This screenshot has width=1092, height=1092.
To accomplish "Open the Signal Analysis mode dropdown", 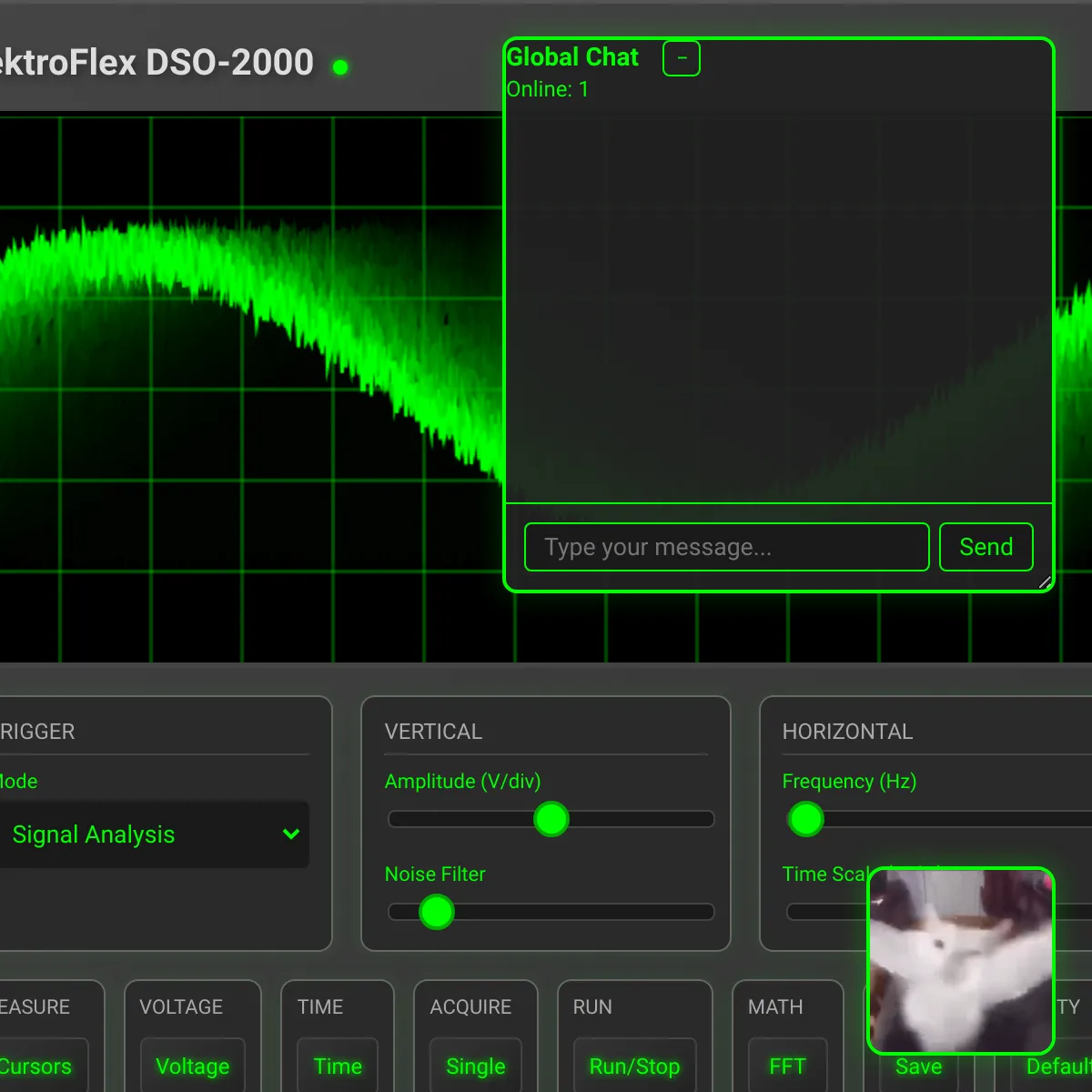I will [x=153, y=834].
